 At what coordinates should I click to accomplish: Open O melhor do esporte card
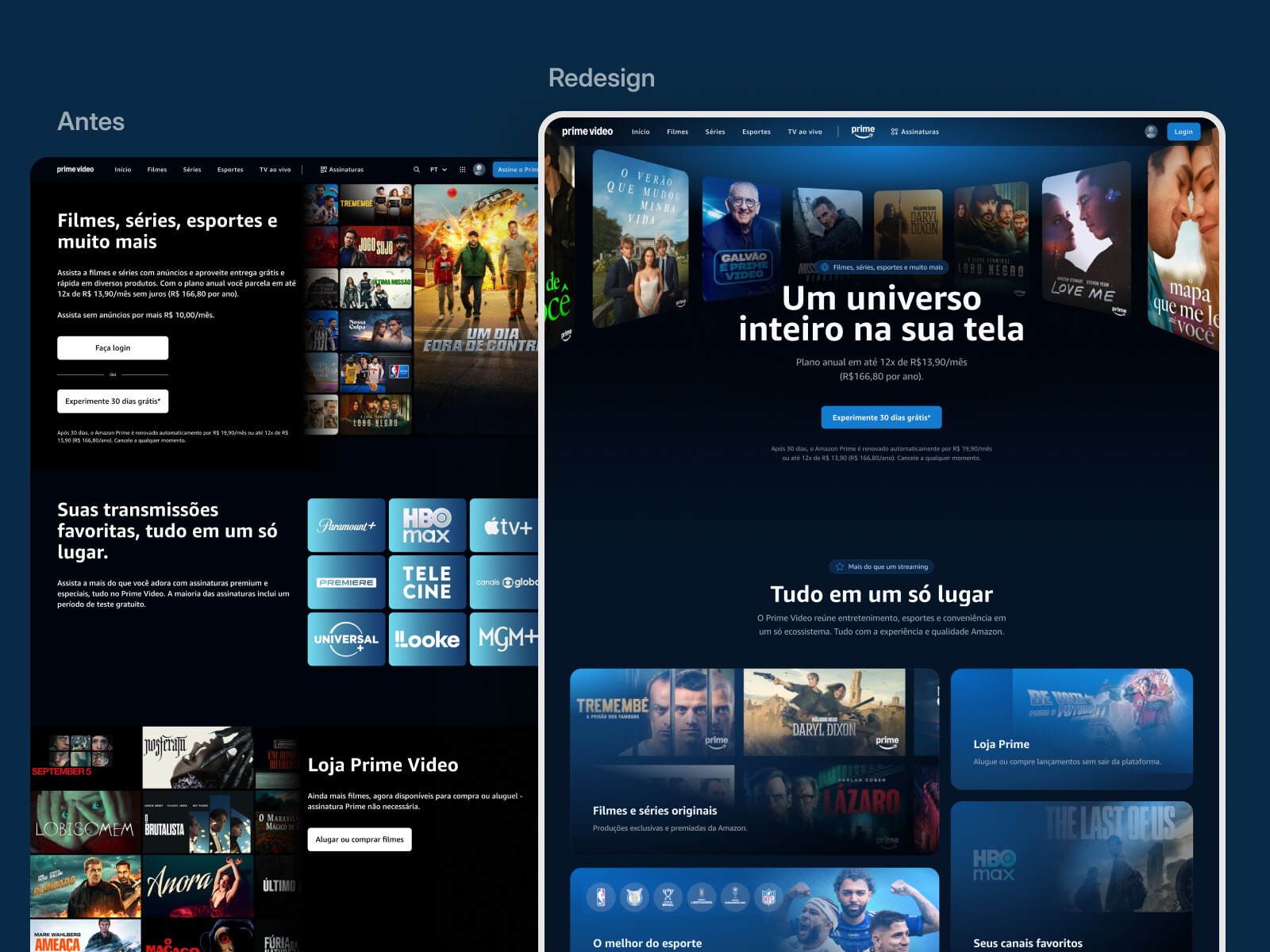pos(754,910)
